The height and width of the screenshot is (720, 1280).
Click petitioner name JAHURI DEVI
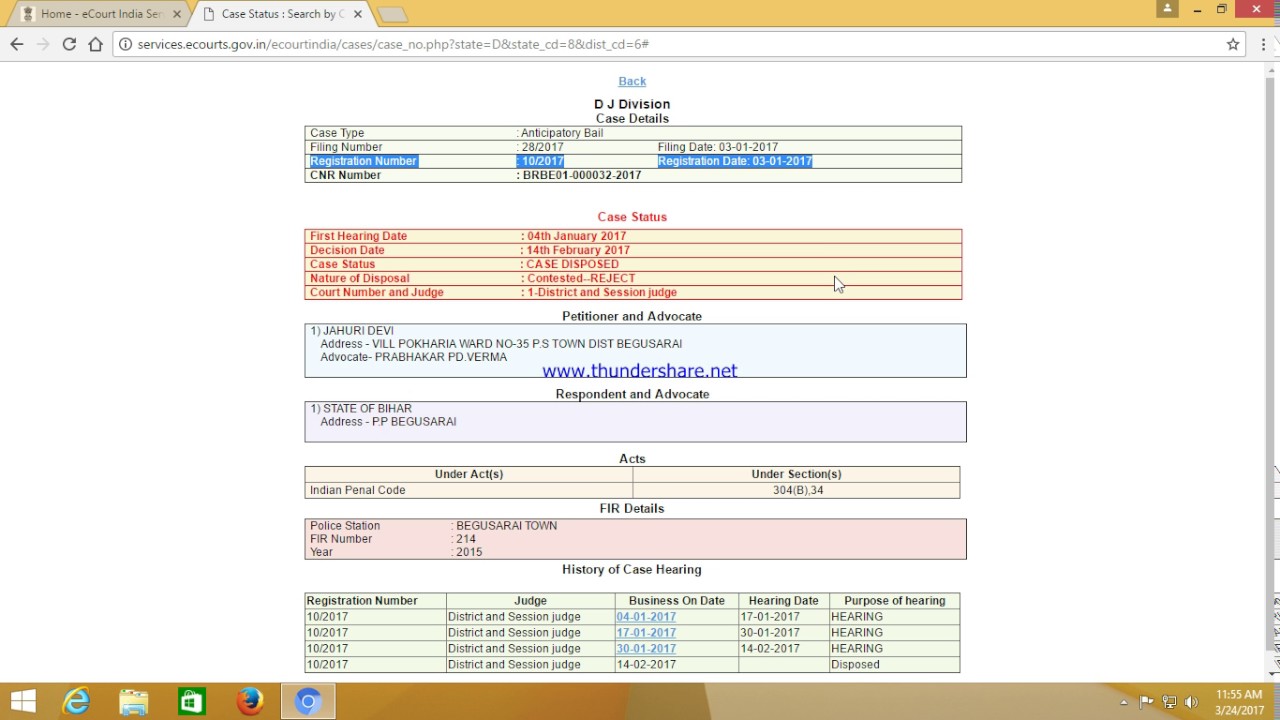[x=358, y=331]
